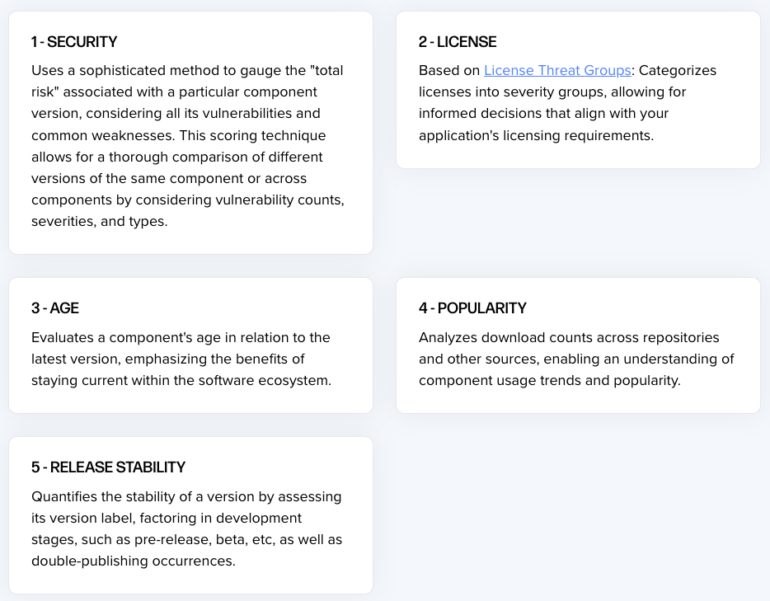Click the "double-publishing occurrences." text line

[133, 561]
